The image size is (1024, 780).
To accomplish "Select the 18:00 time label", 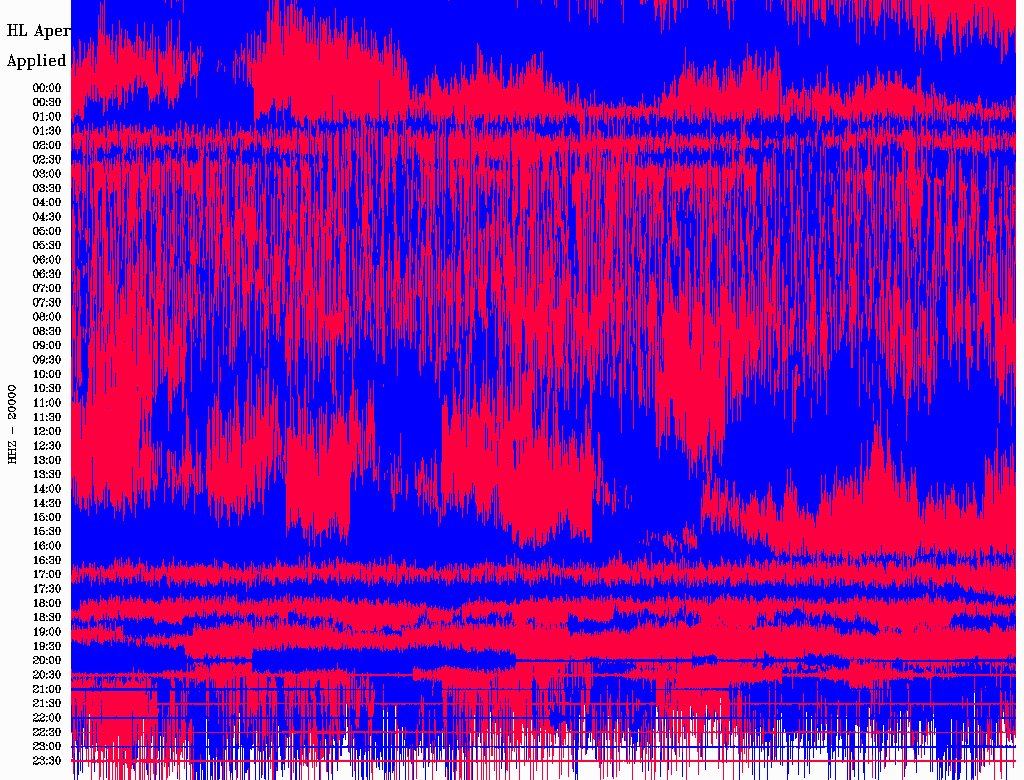I will click(47, 603).
